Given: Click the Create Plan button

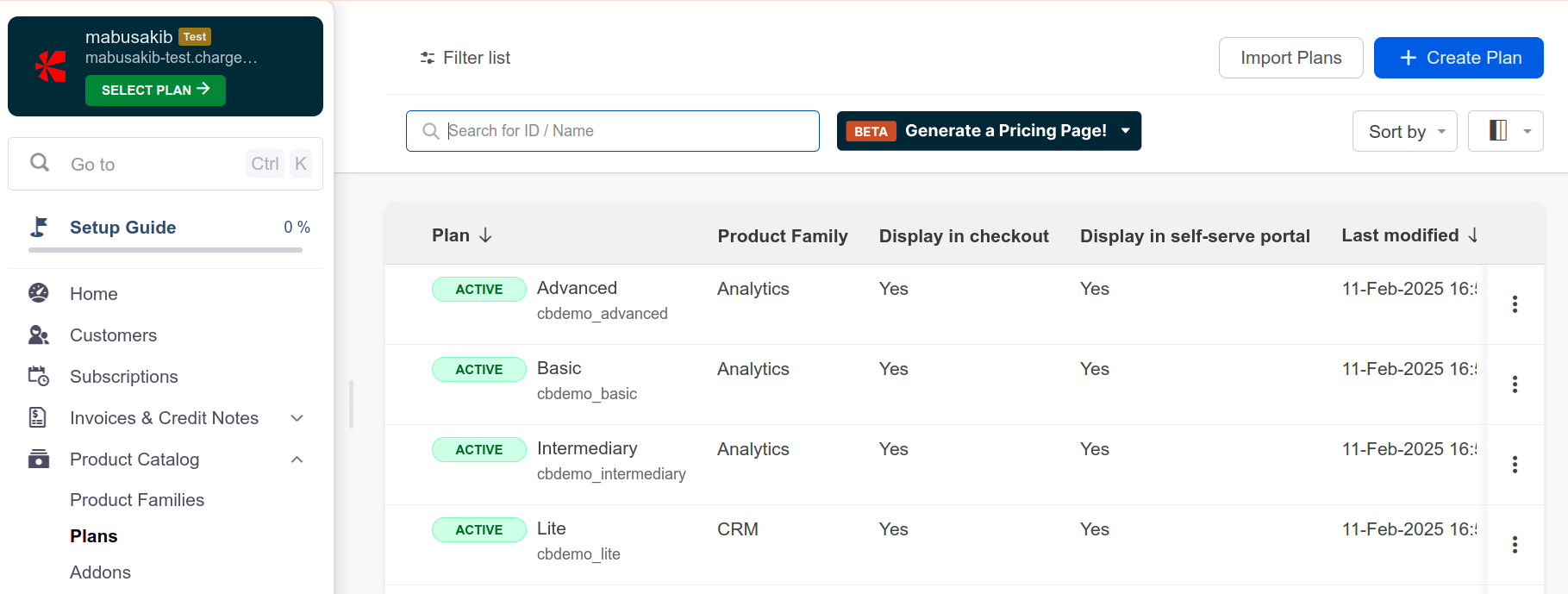Looking at the screenshot, I should [1458, 58].
